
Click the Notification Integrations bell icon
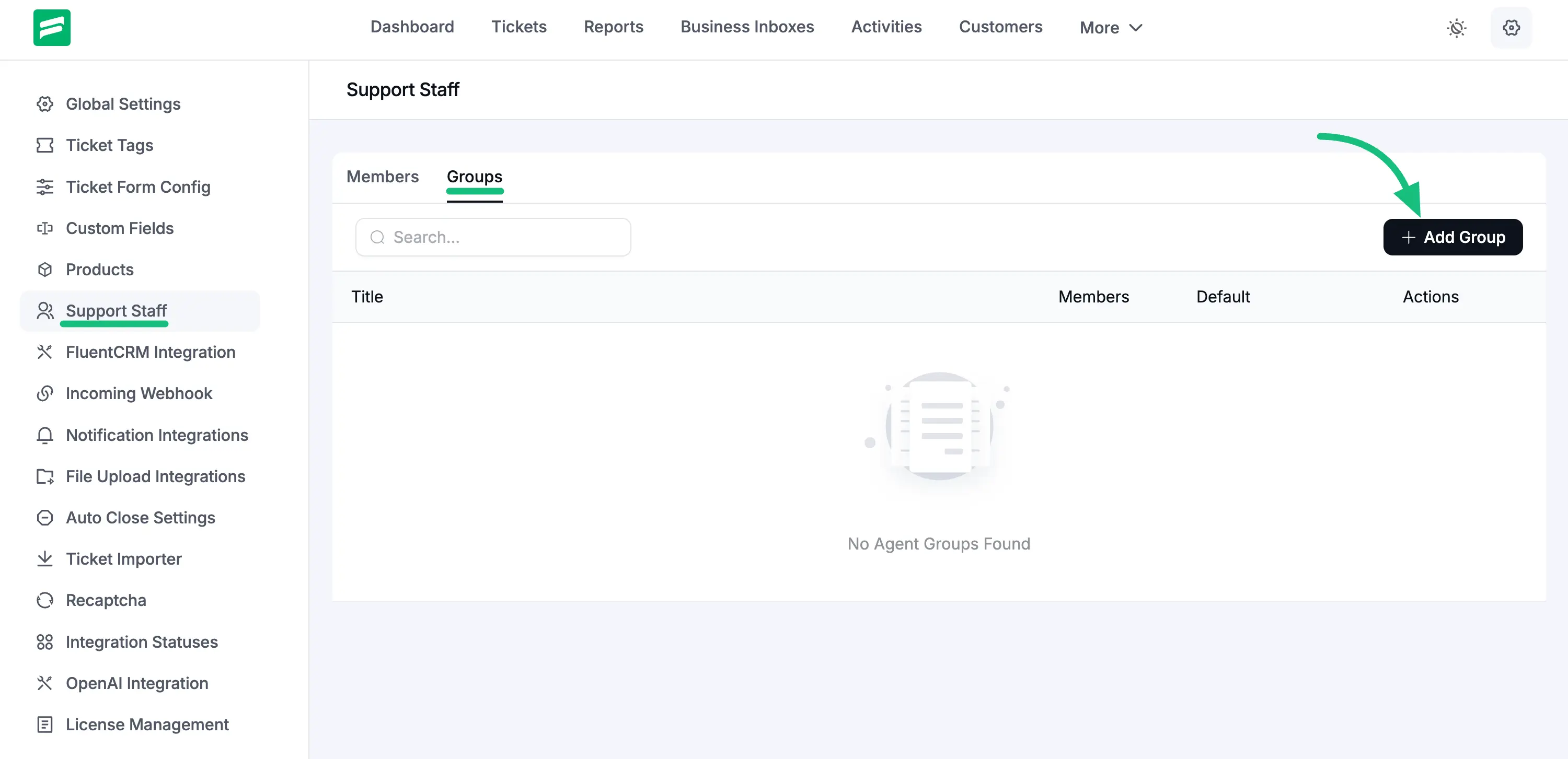tap(45, 436)
